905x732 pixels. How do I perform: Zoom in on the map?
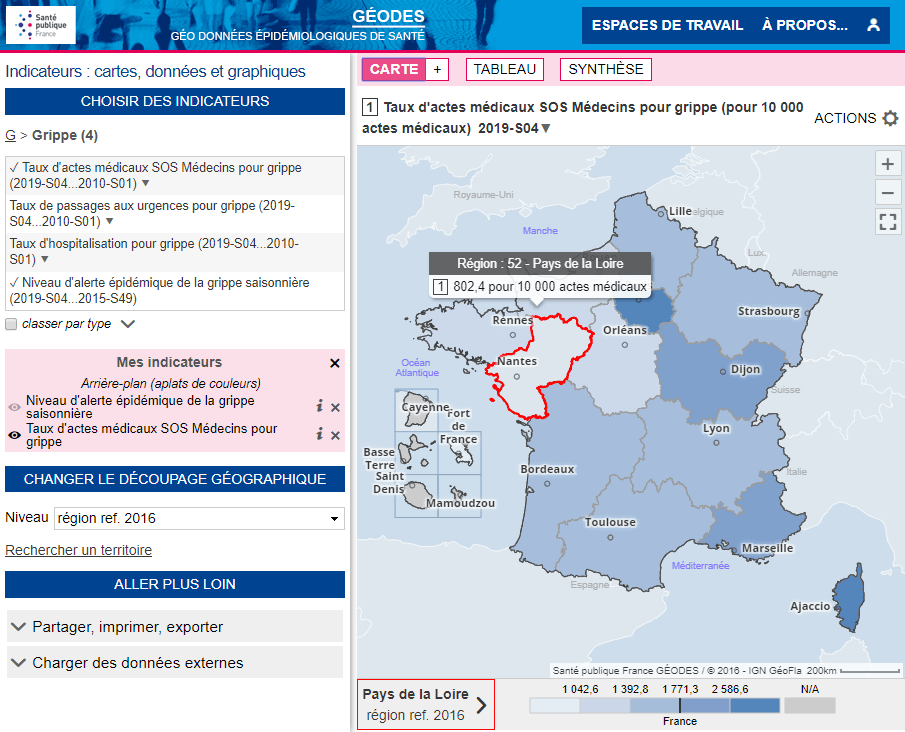[x=888, y=164]
